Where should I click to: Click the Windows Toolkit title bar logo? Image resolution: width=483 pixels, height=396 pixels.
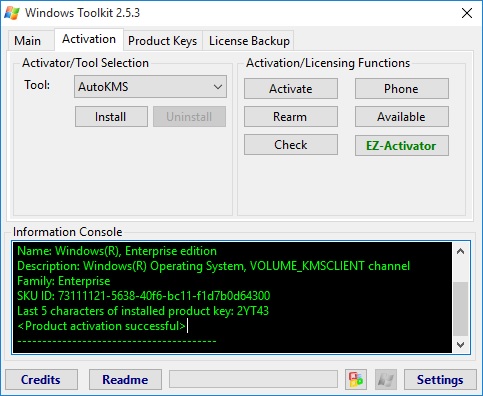[x=12, y=13]
